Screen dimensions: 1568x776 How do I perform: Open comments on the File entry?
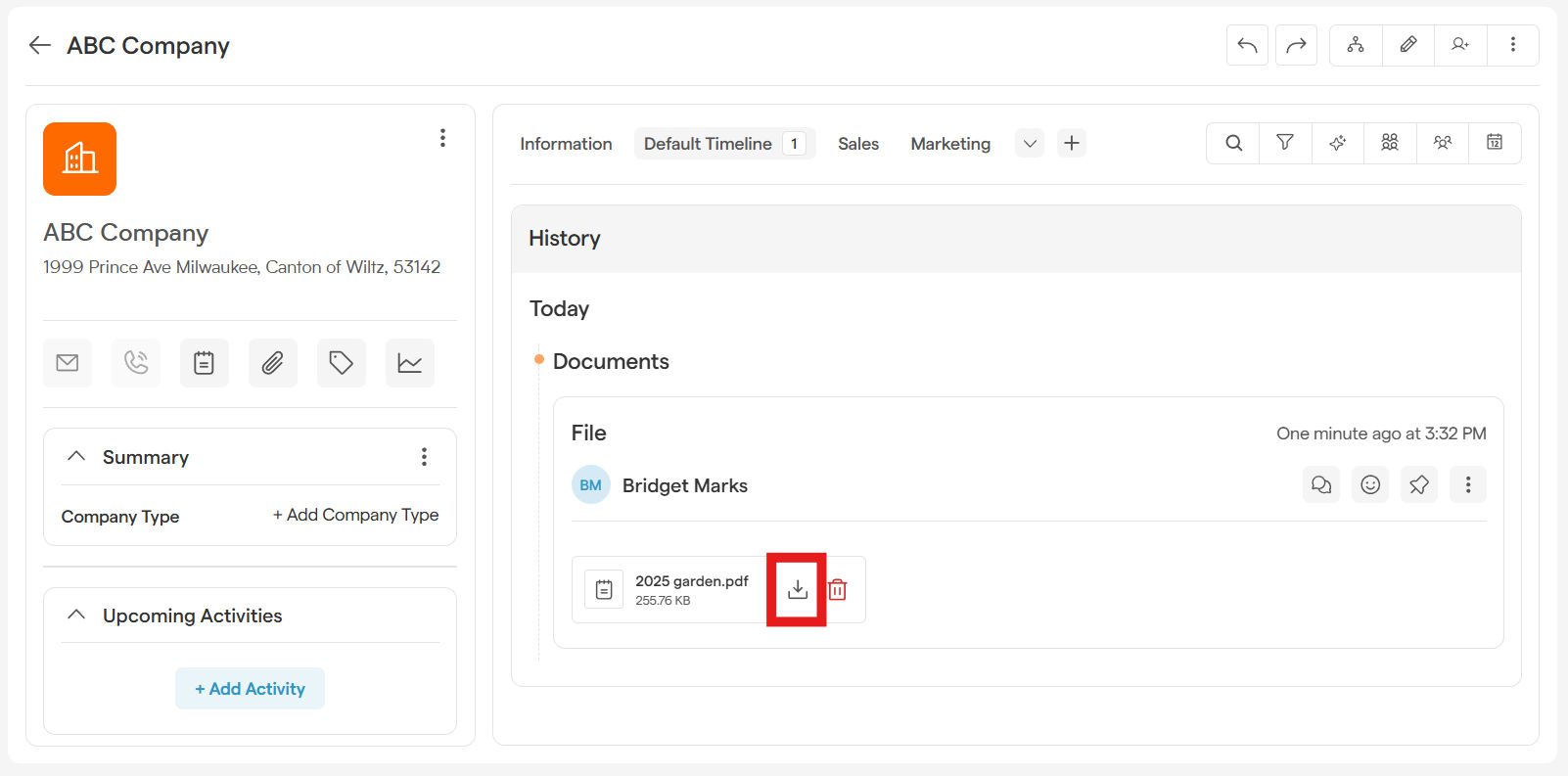[1320, 484]
